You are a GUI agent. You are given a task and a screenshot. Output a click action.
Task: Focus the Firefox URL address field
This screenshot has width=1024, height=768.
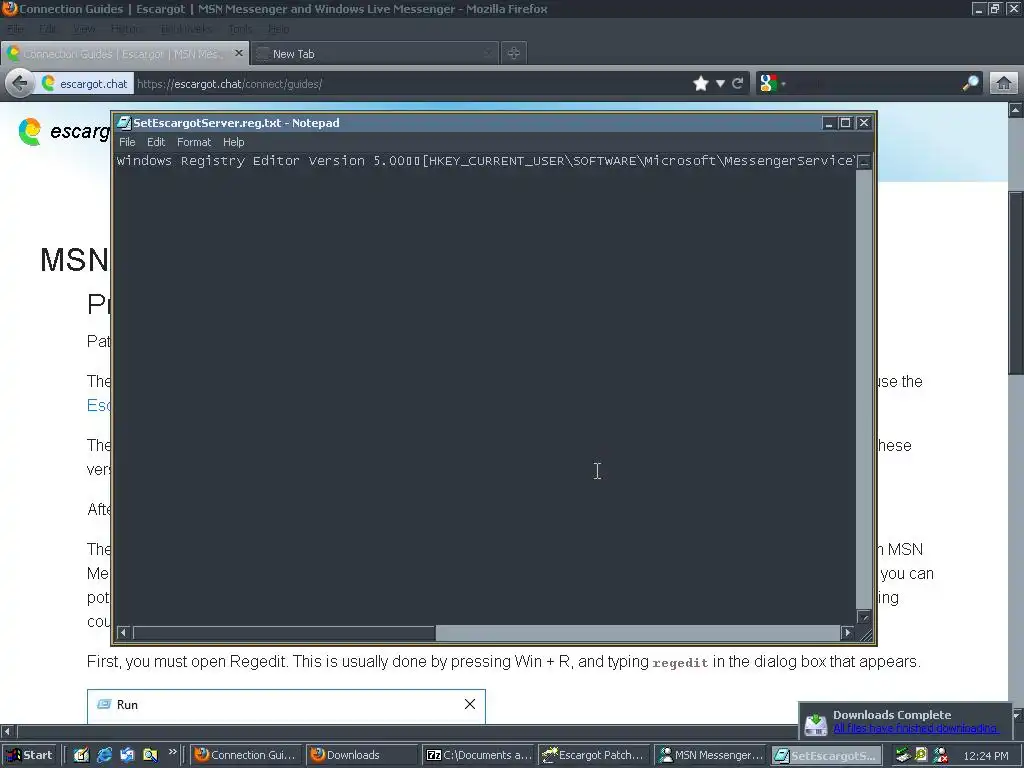tap(411, 84)
